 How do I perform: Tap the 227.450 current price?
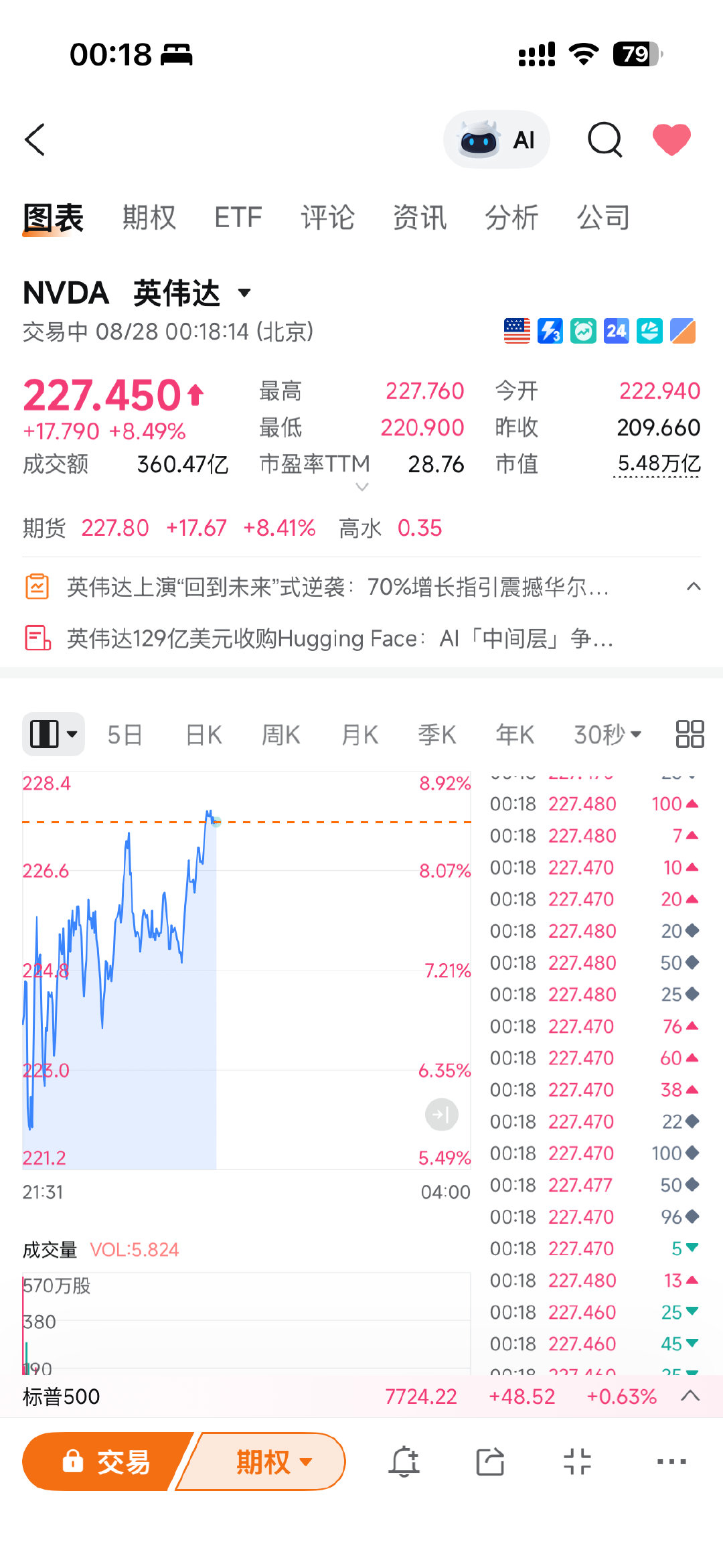point(102,395)
